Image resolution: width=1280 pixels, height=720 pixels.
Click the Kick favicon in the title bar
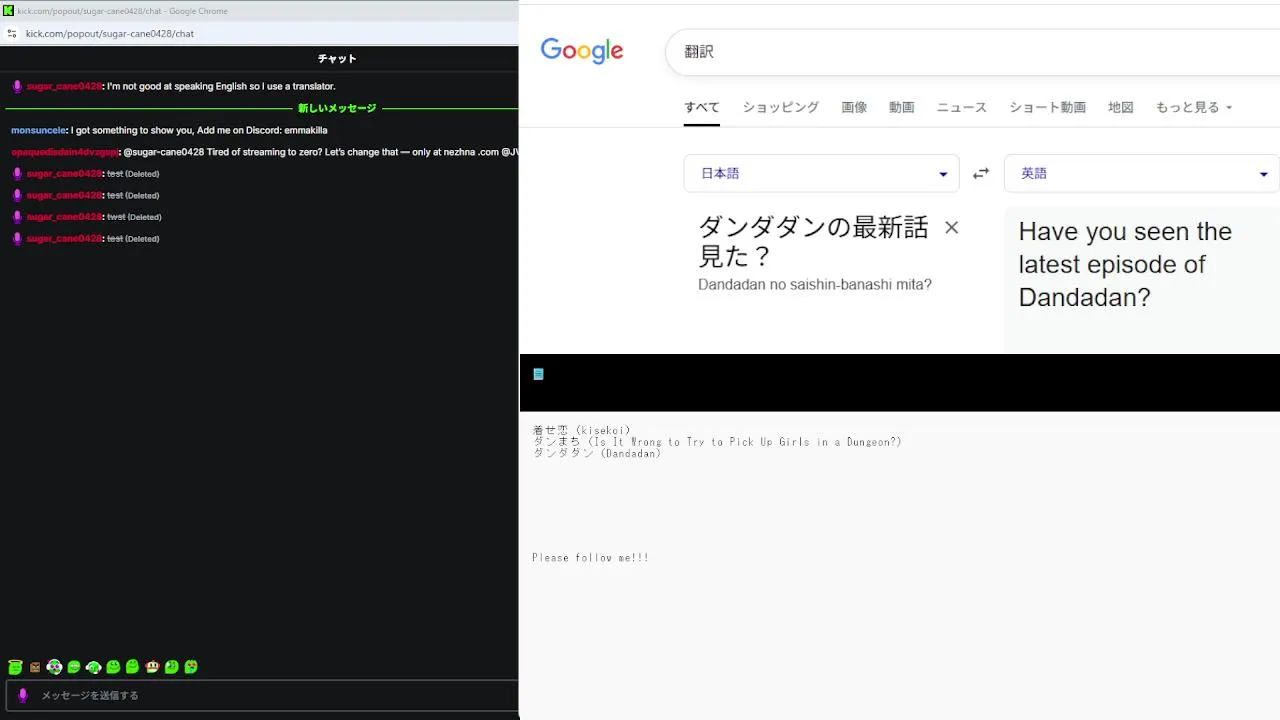9,11
